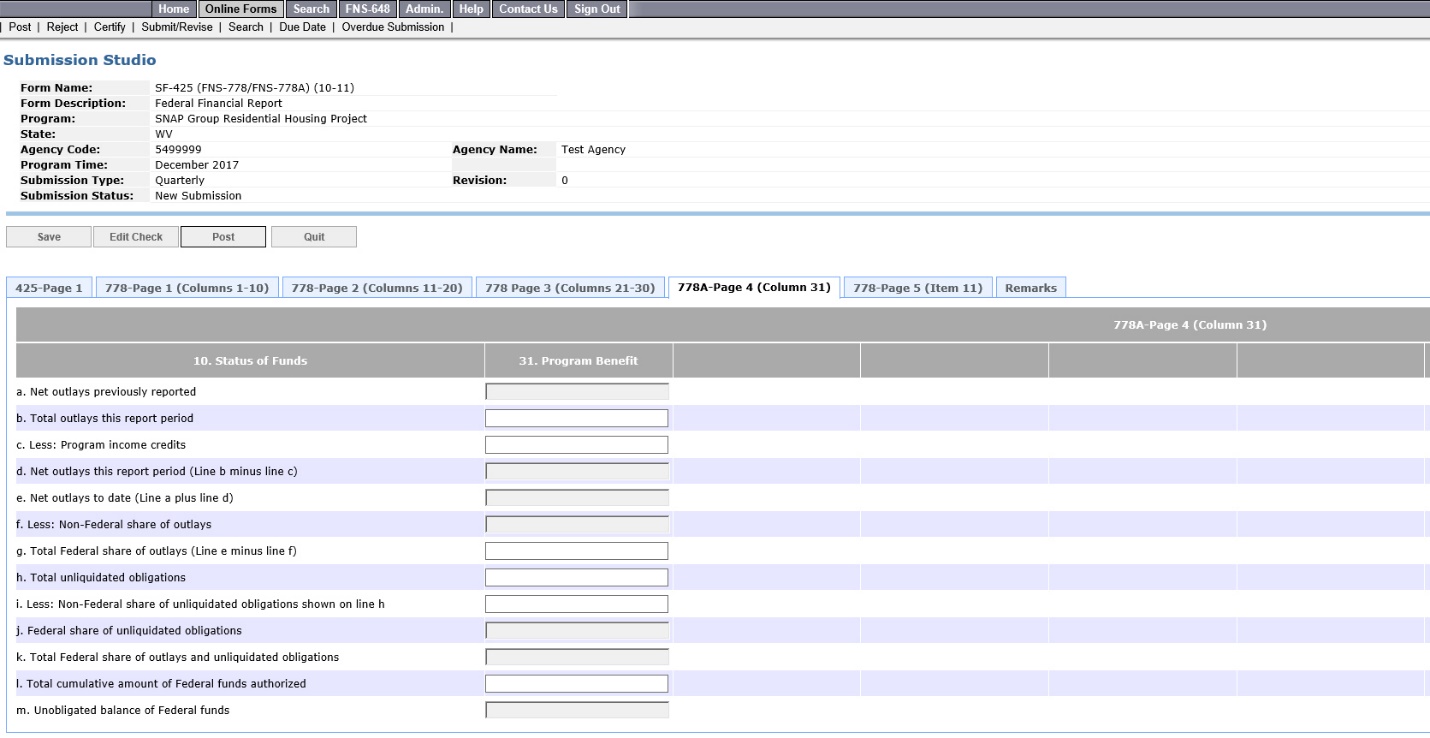
Task: Click the Post button below submission details
Action: click(223, 237)
